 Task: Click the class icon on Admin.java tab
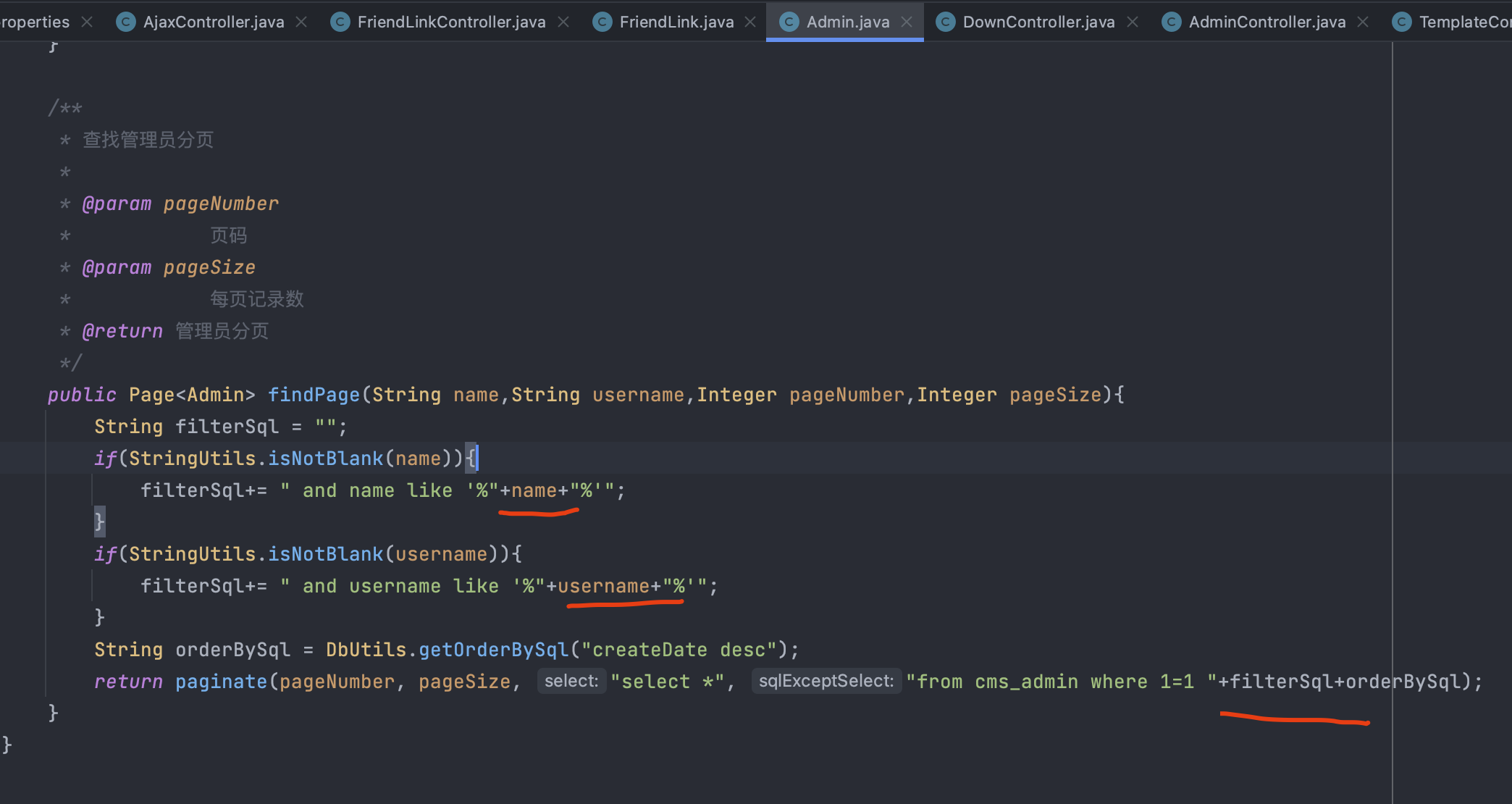[x=789, y=22]
